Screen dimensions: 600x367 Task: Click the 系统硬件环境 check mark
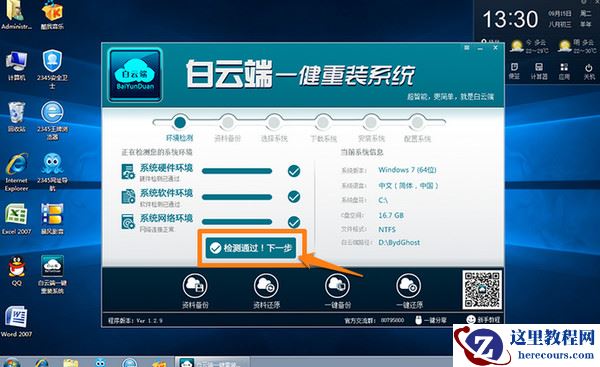point(294,171)
